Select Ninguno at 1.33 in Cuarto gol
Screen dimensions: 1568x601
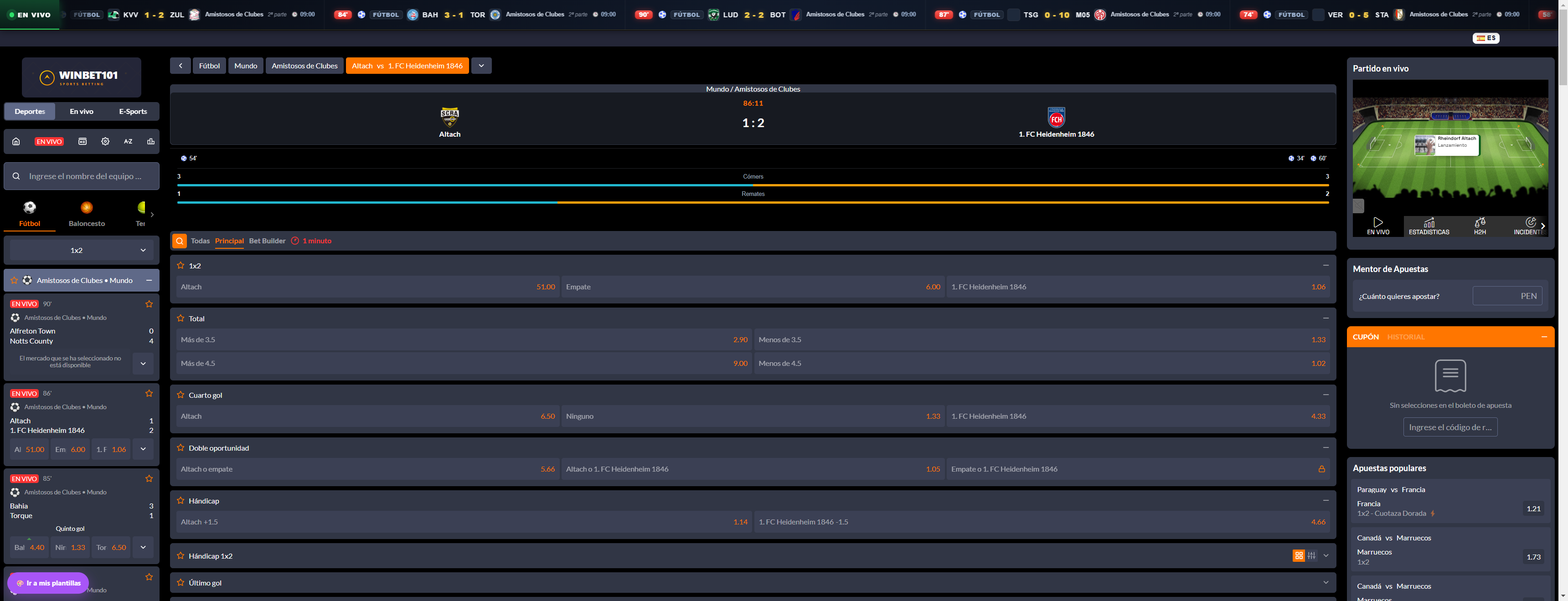pyautogui.click(x=753, y=416)
